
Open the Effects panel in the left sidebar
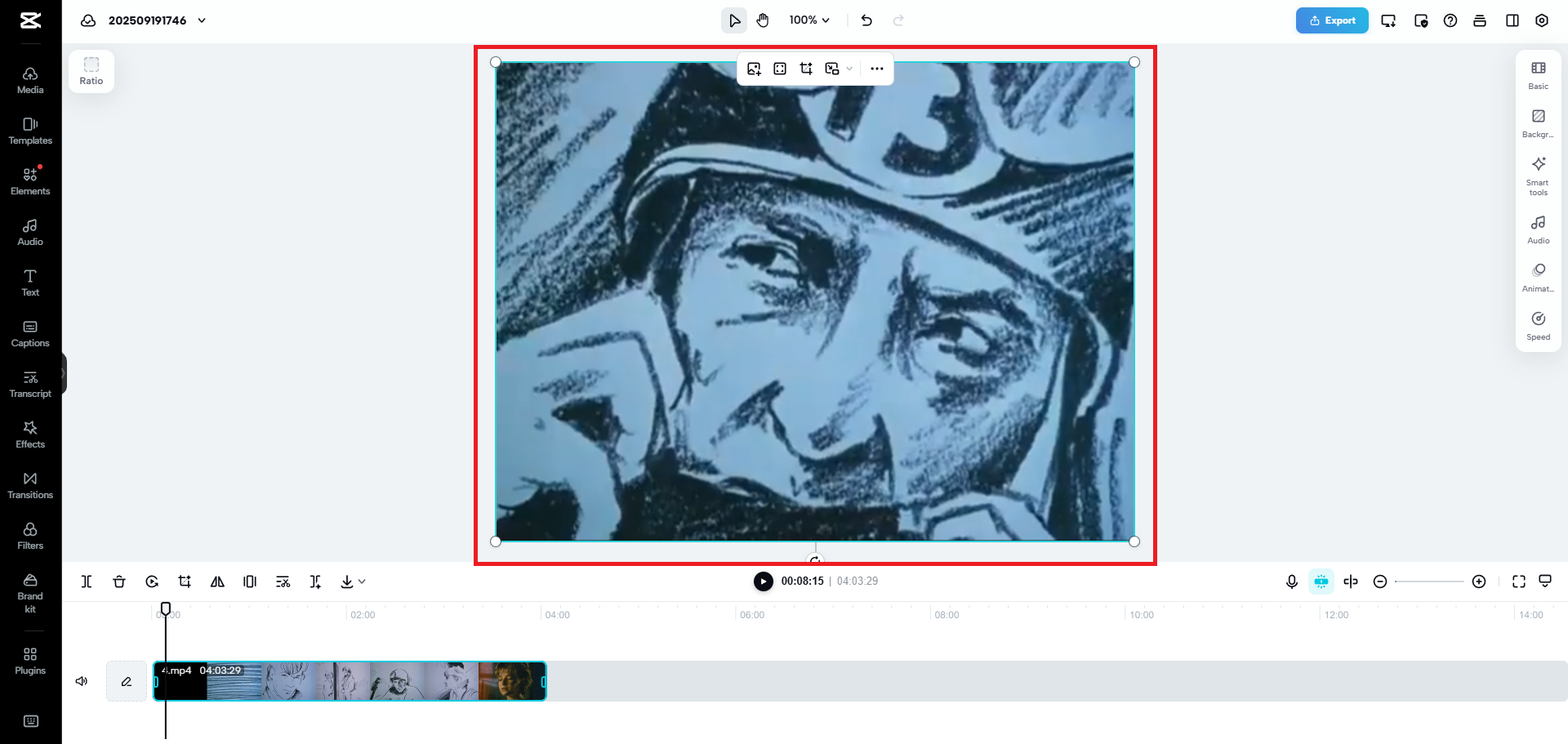point(29,433)
